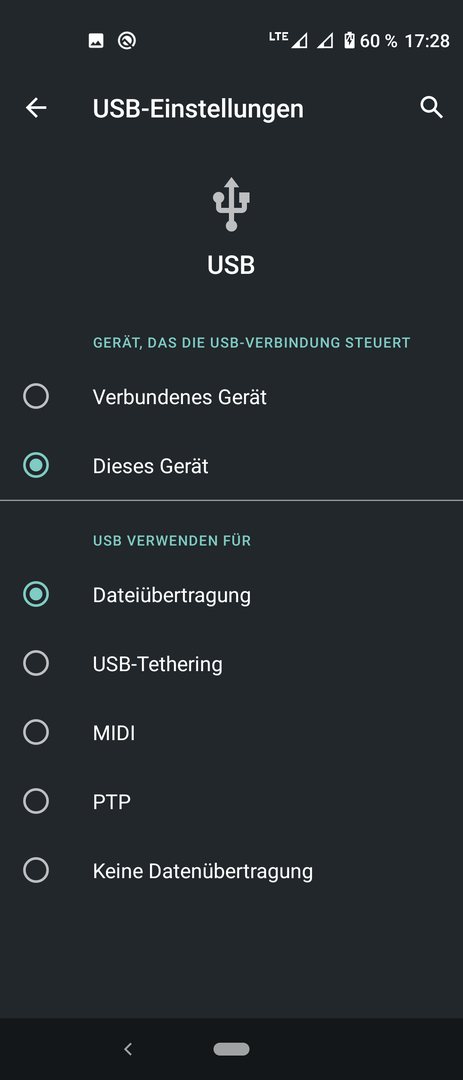463x1080 pixels.
Task: Tap the battery status icon
Action: pos(349,41)
